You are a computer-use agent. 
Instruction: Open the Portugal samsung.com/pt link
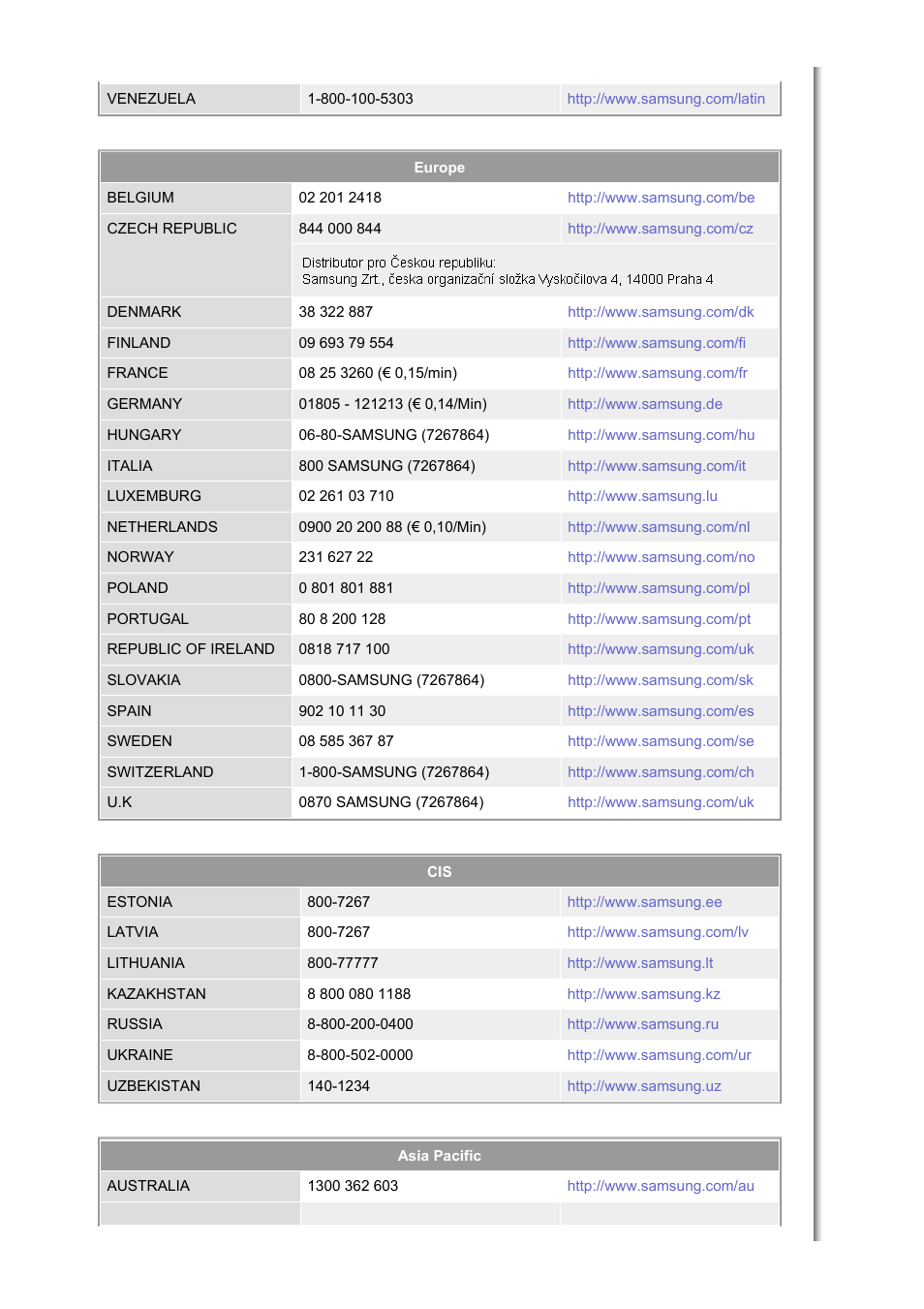pyautogui.click(x=659, y=619)
